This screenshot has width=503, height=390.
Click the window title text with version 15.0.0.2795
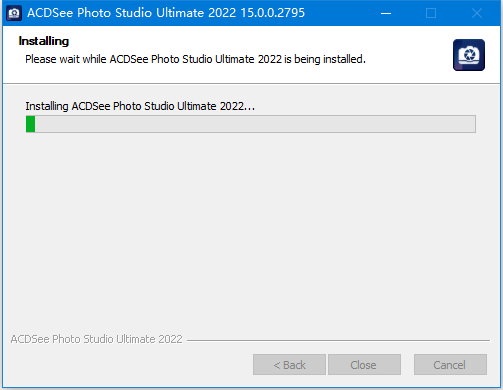click(x=166, y=13)
